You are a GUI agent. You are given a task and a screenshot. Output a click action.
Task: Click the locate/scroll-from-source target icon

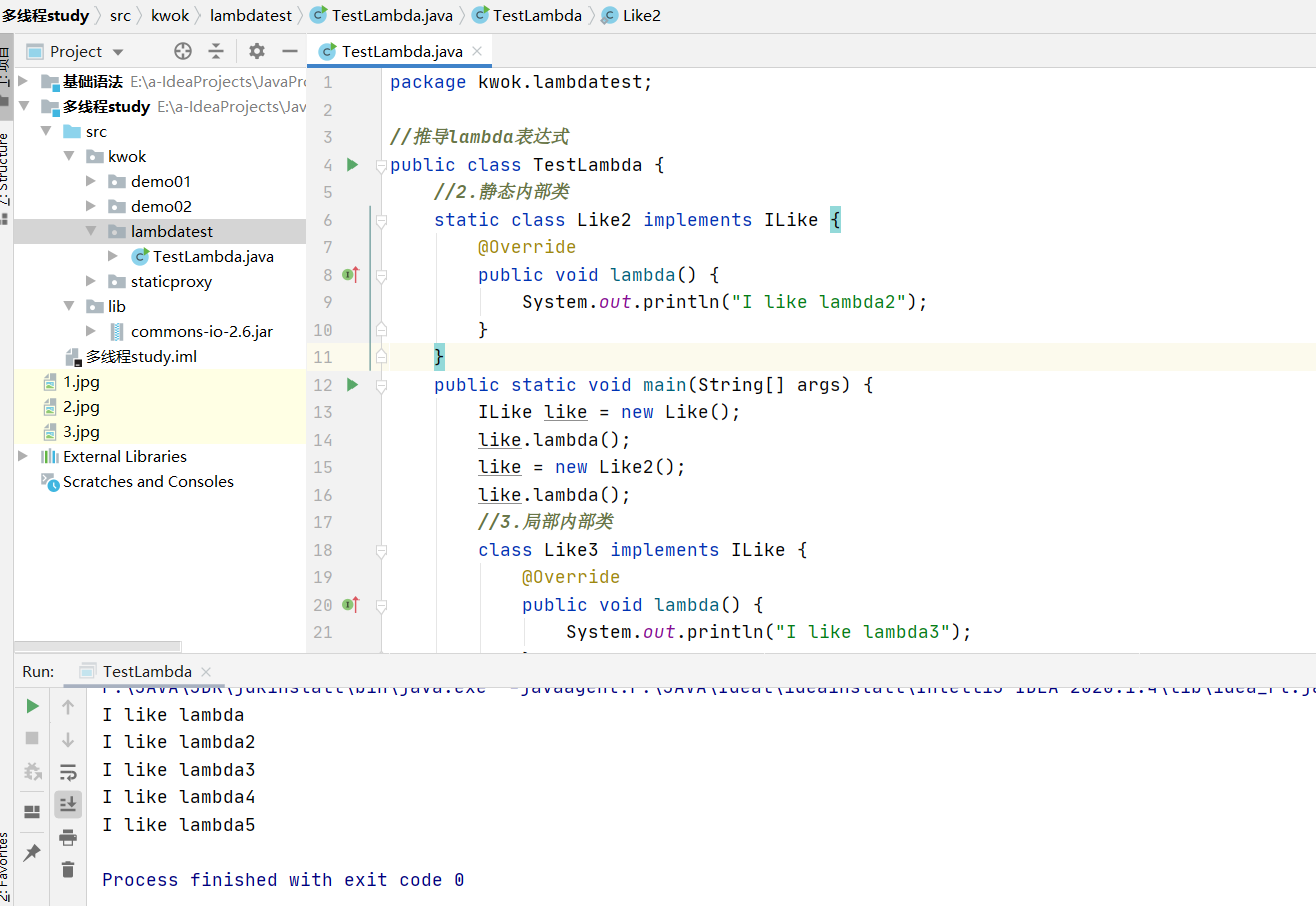point(183,51)
